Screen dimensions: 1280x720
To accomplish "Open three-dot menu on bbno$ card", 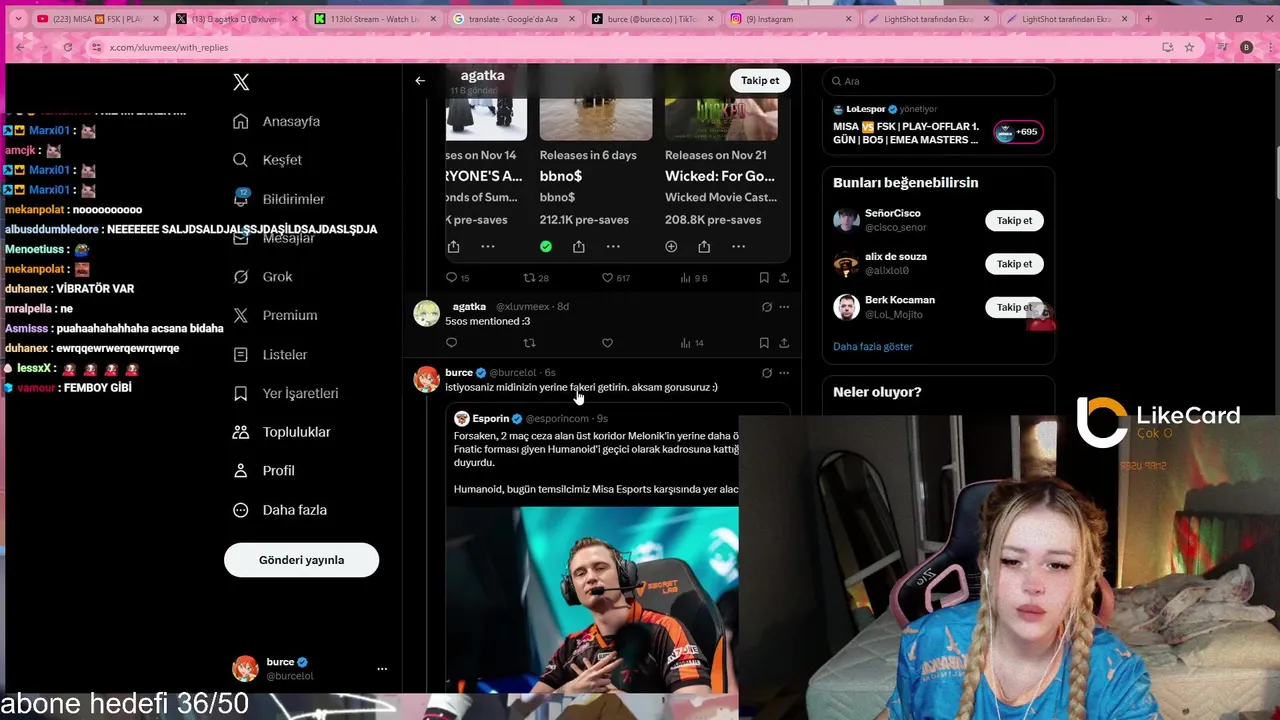I will tap(613, 246).
